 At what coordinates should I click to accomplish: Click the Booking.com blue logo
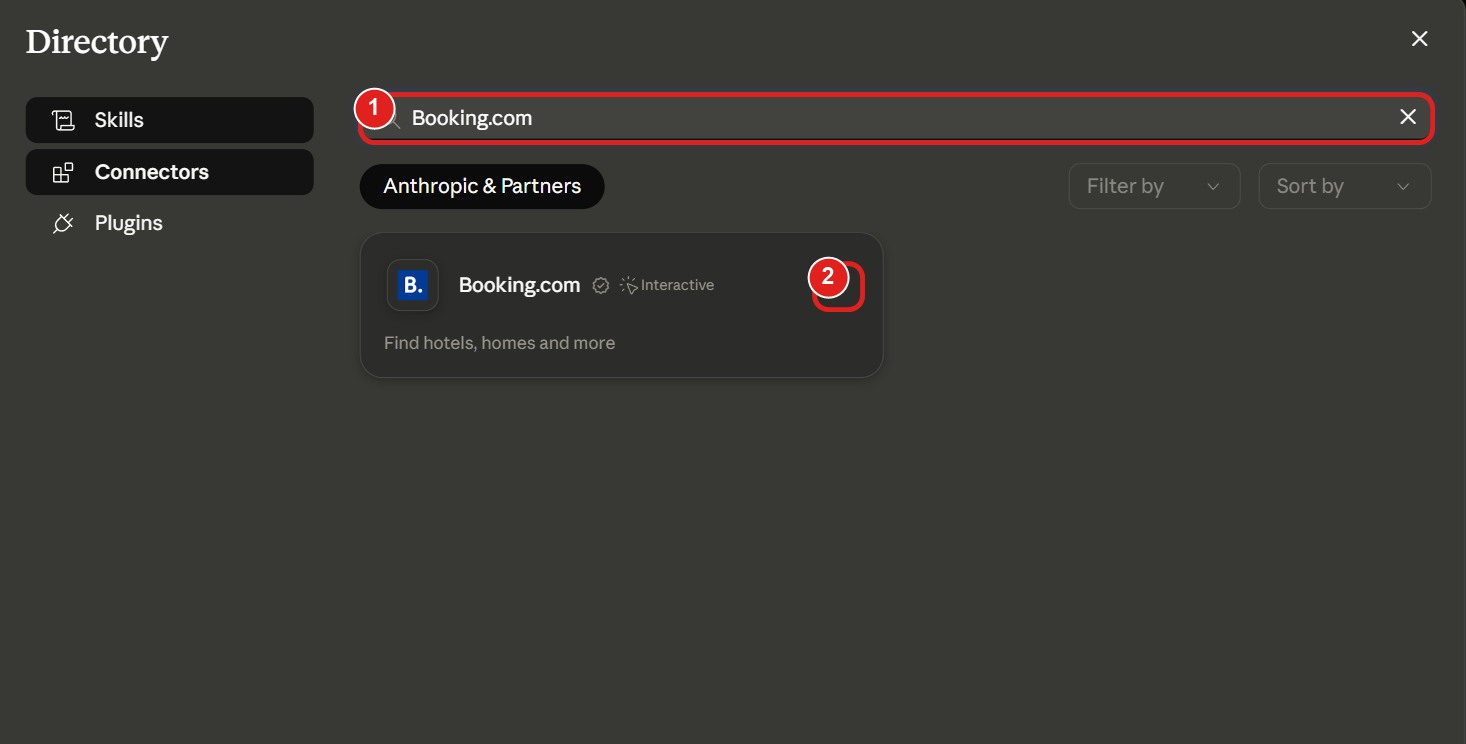(413, 285)
